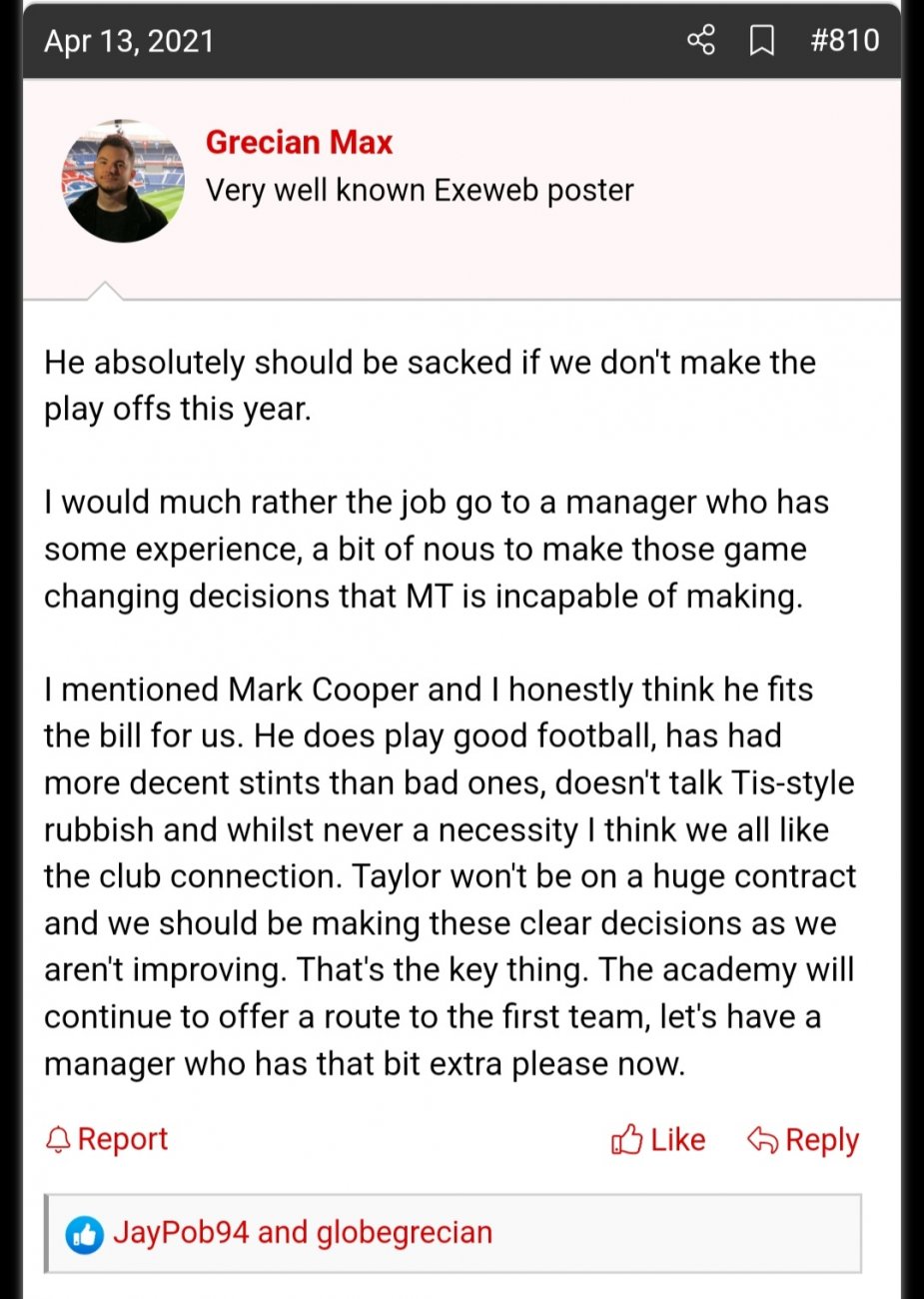The height and width of the screenshot is (1299, 924).
Task: Click the blue thumbs-up reaction badge
Action: [85, 1235]
